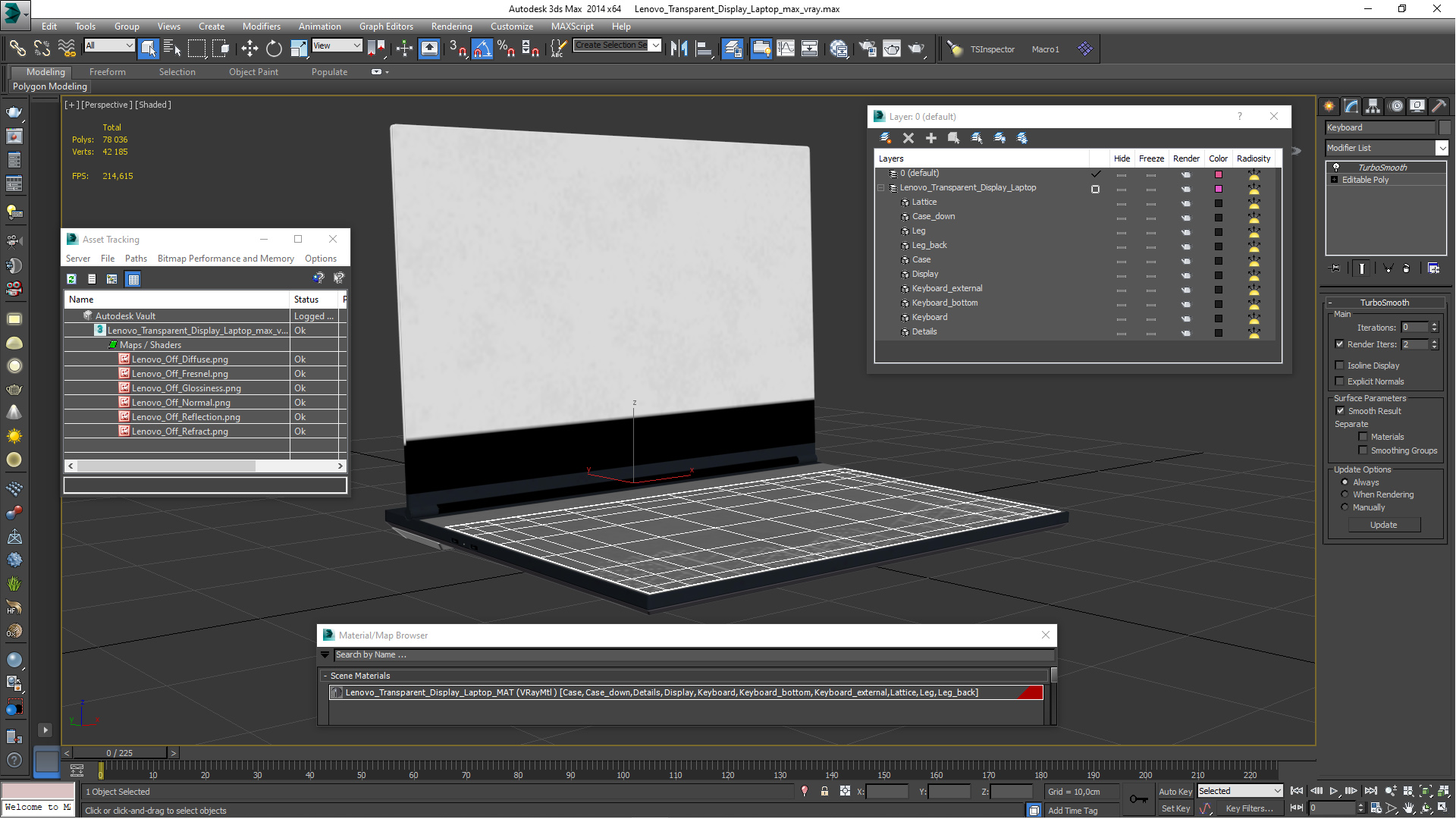Collapse the Lenovo_Transparent_Display_Laptop layer tree
1456x819 pixels.
pyautogui.click(x=881, y=188)
